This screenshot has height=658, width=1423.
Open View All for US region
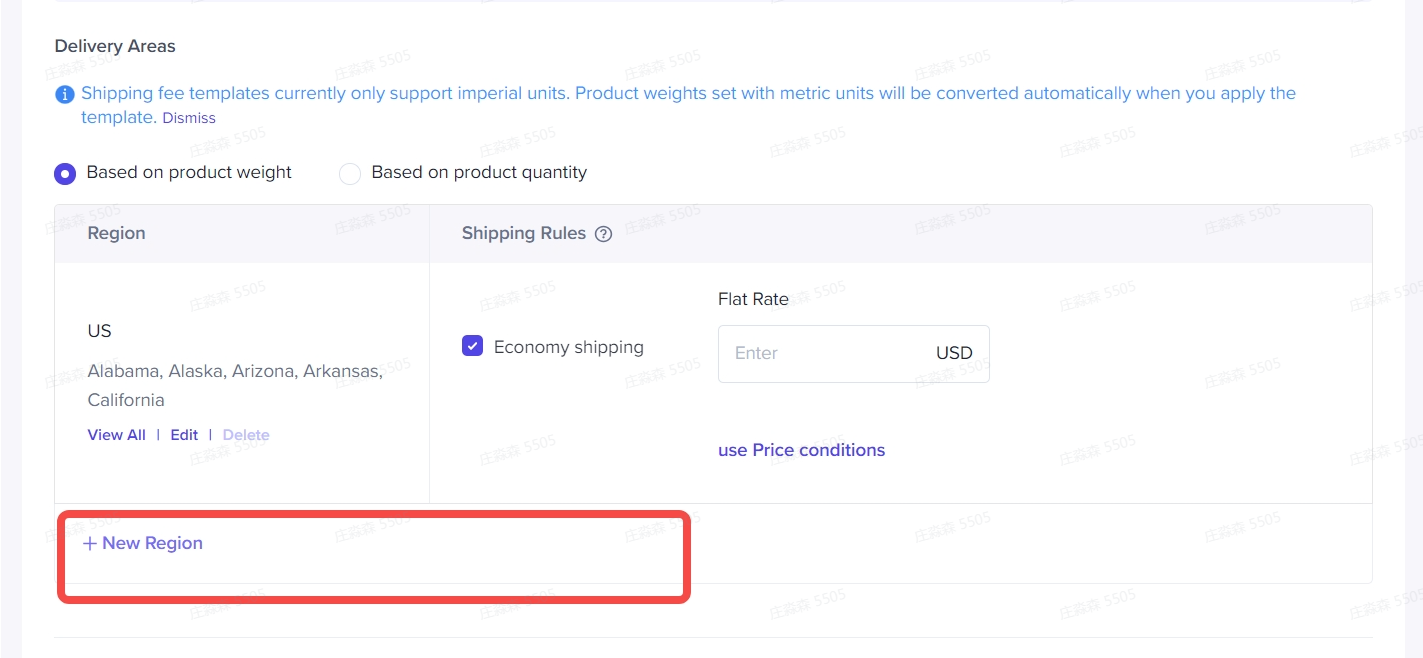[117, 435]
